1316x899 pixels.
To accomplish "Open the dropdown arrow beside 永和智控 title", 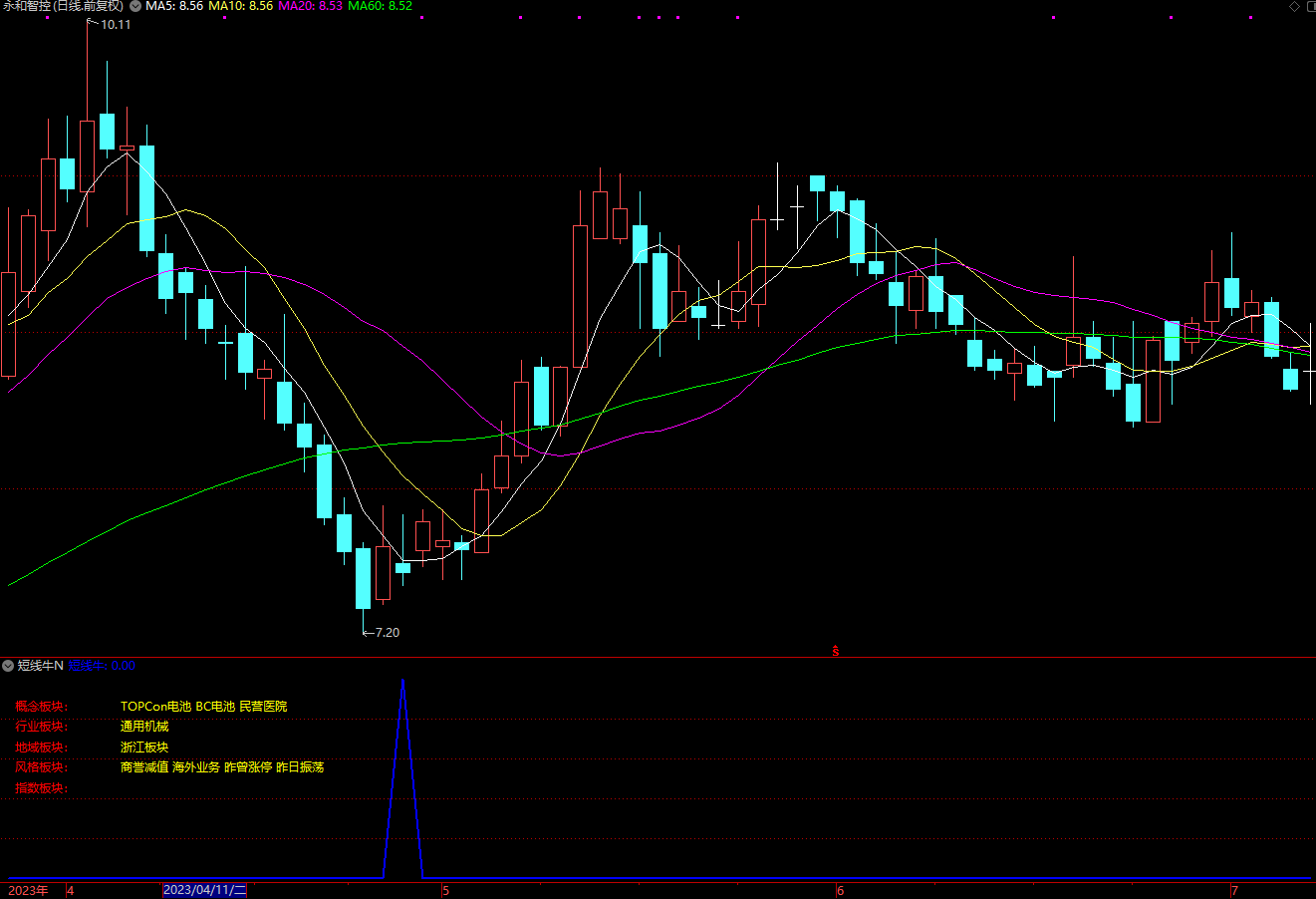I will point(135,6).
